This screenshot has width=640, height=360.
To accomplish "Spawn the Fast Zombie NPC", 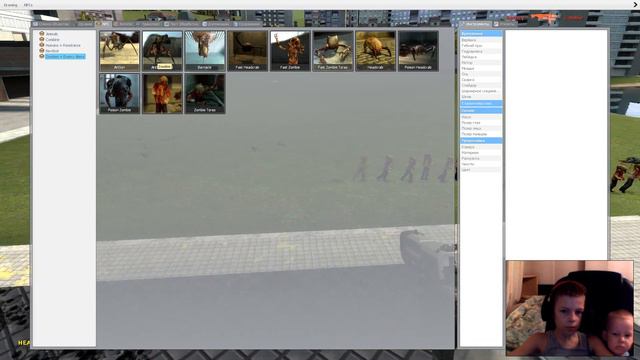I will point(290,51).
